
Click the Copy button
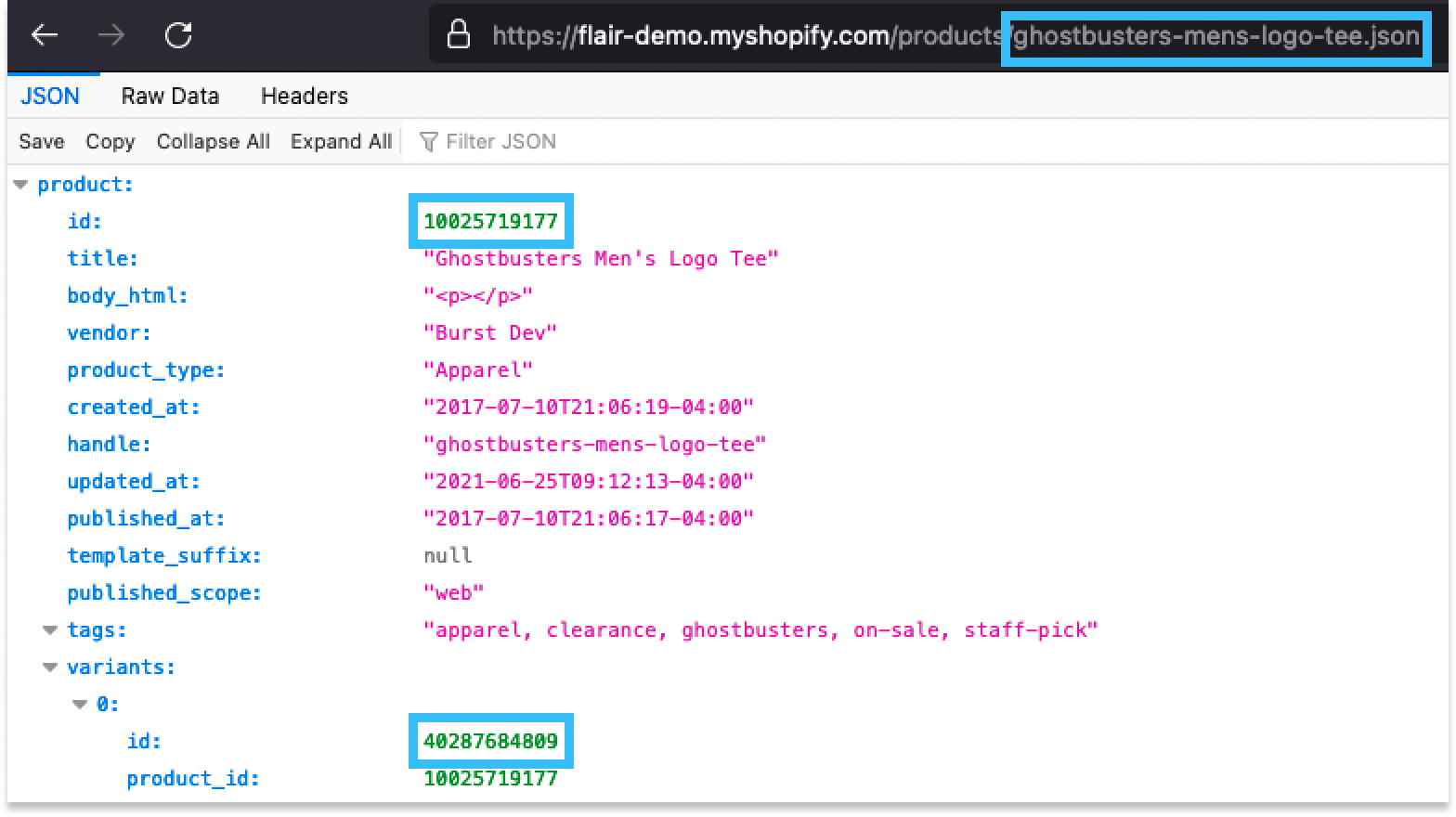click(x=110, y=141)
